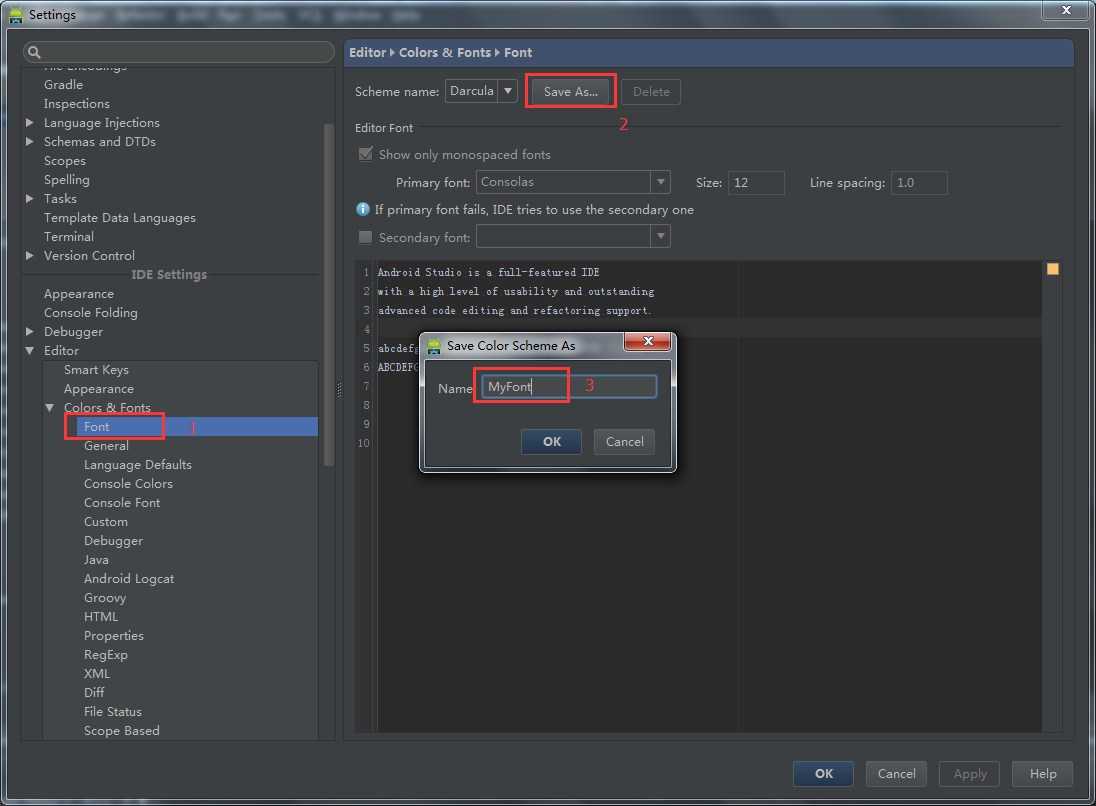Click Cancel at bottom of Settings window
Viewport: 1096px width, 806px height.
coord(896,774)
